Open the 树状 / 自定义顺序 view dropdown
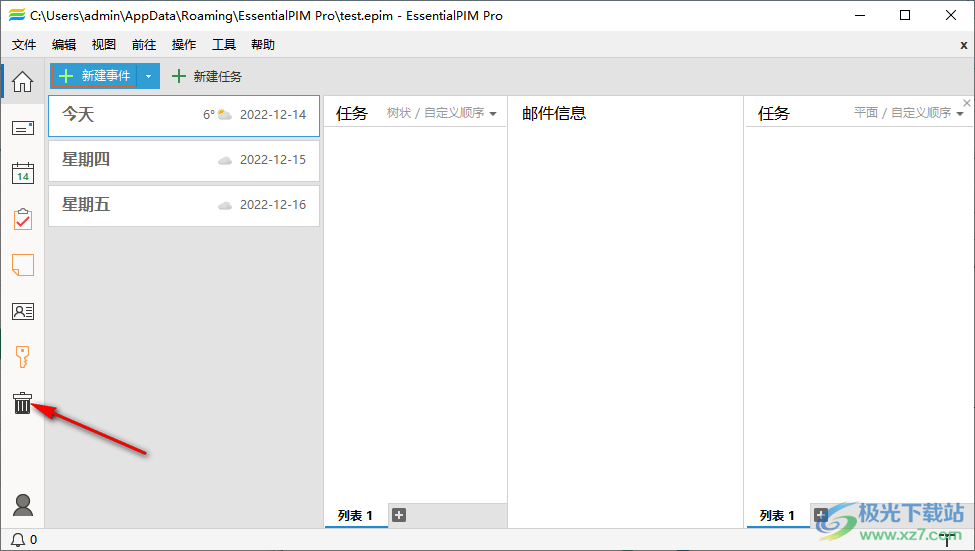Viewport: 975px width, 551px height. pos(441,113)
